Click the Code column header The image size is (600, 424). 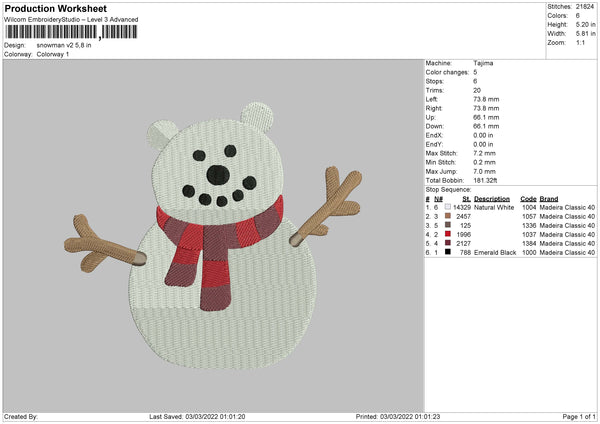(529, 198)
